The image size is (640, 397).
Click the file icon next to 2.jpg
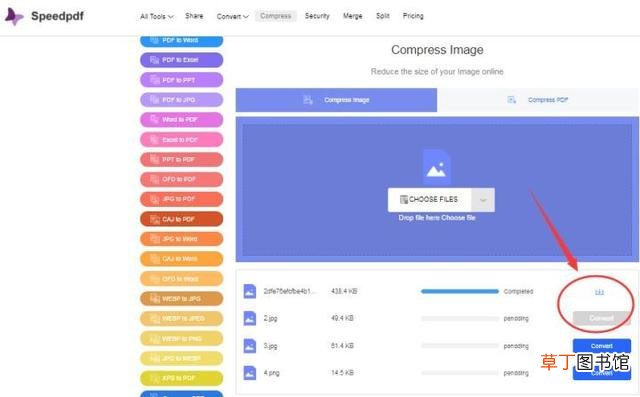pos(250,318)
